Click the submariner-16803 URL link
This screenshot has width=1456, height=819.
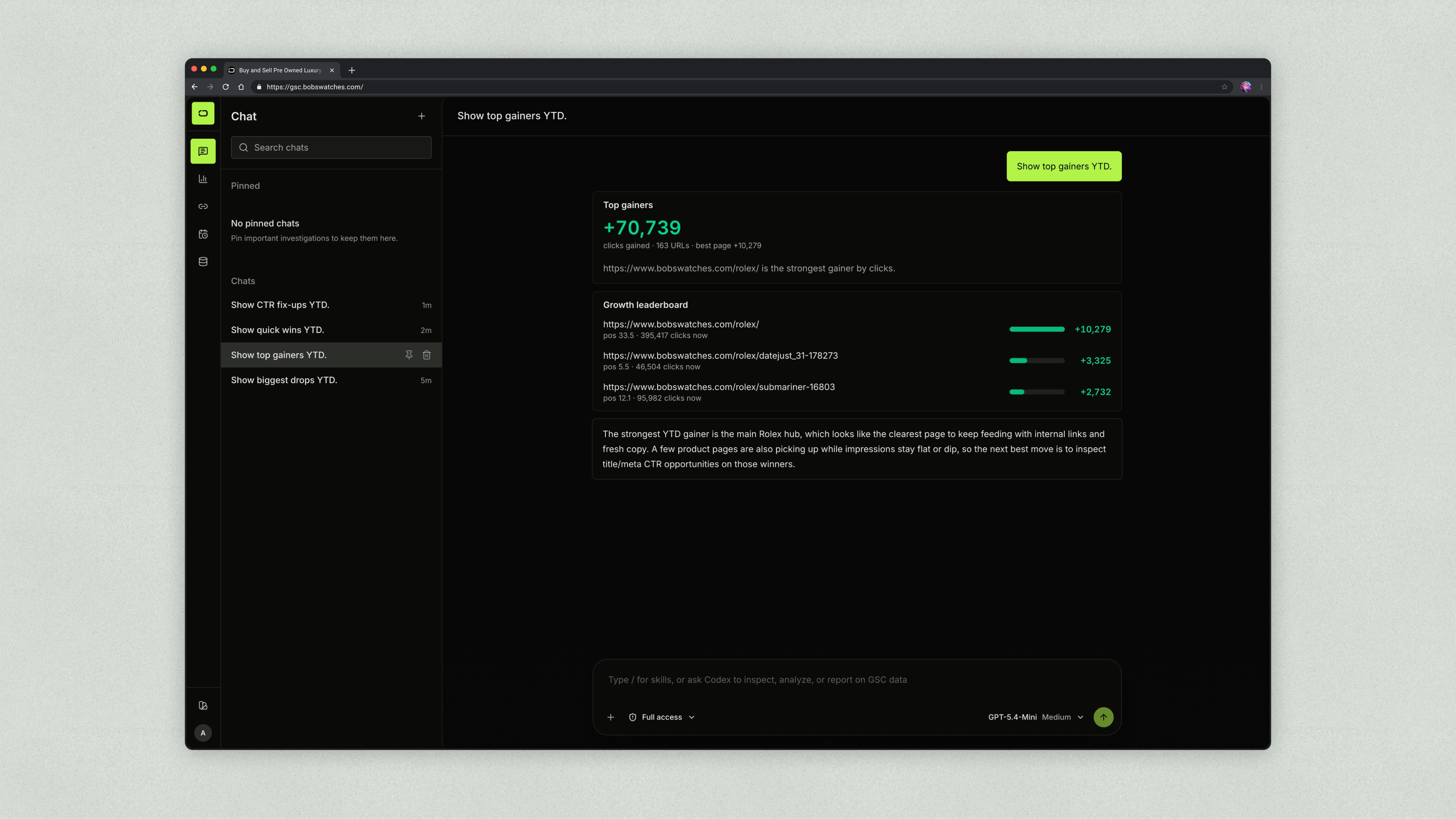tap(719, 387)
